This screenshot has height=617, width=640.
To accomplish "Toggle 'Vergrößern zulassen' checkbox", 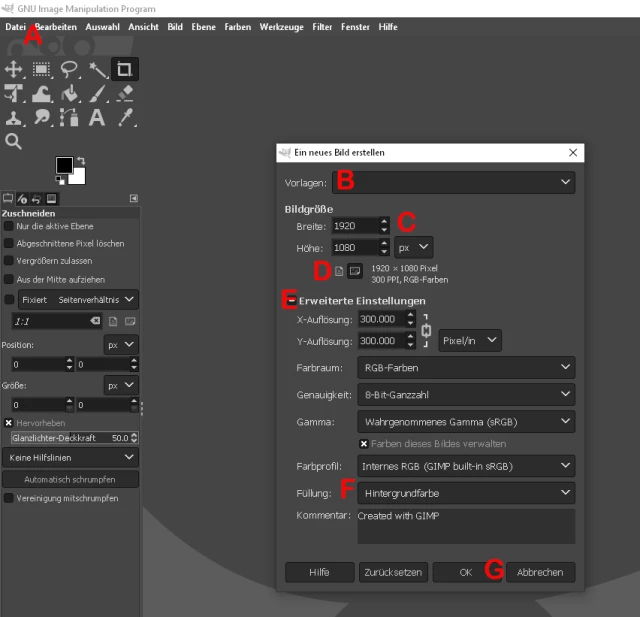I will click(9, 261).
